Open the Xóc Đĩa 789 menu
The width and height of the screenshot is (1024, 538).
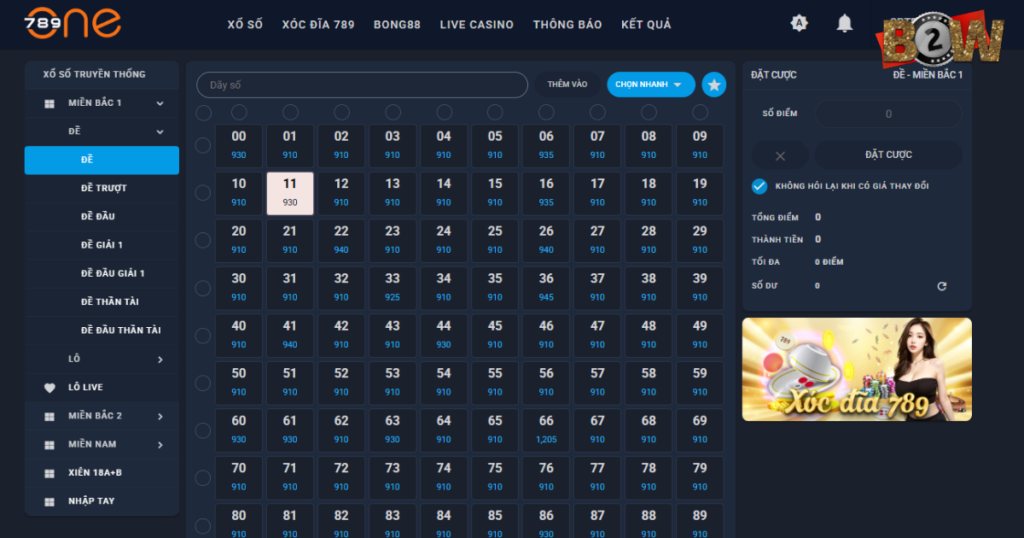tap(318, 24)
